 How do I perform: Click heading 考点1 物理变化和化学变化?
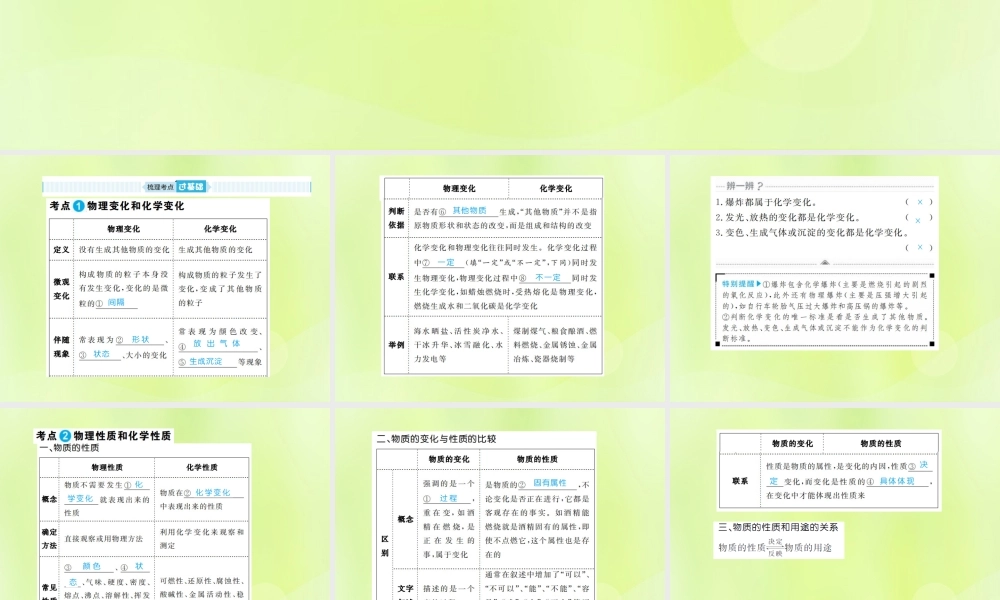coord(117,206)
